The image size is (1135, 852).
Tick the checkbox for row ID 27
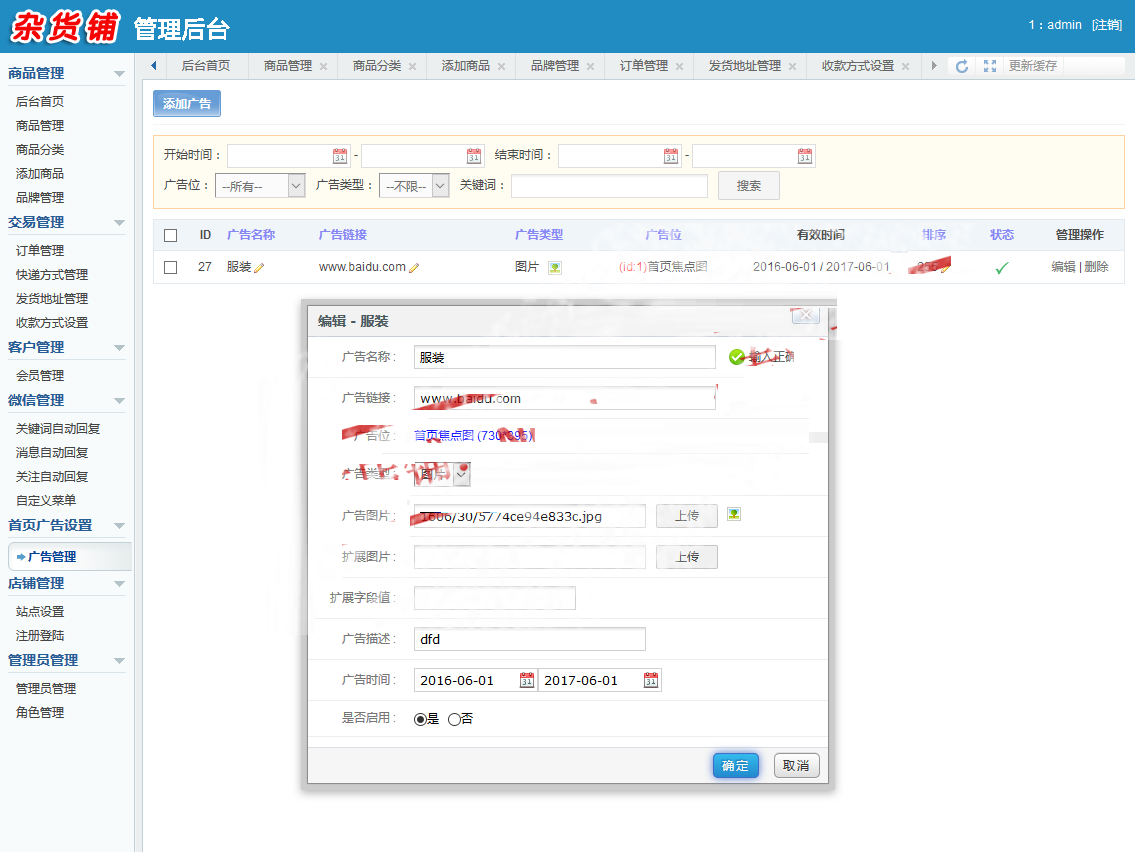coord(170,267)
